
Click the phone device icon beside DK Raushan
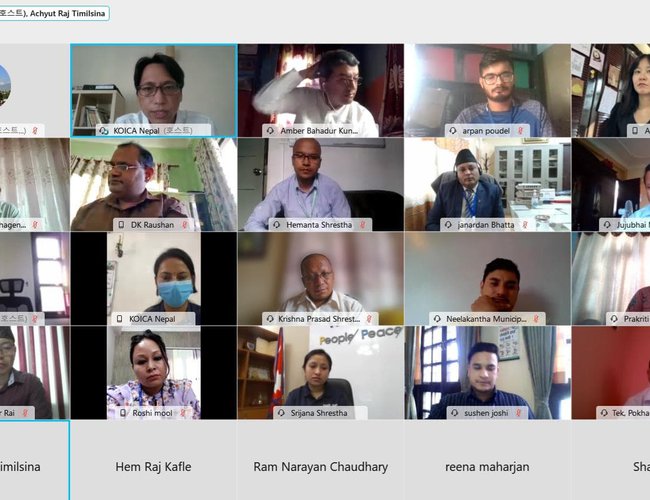(x=121, y=225)
